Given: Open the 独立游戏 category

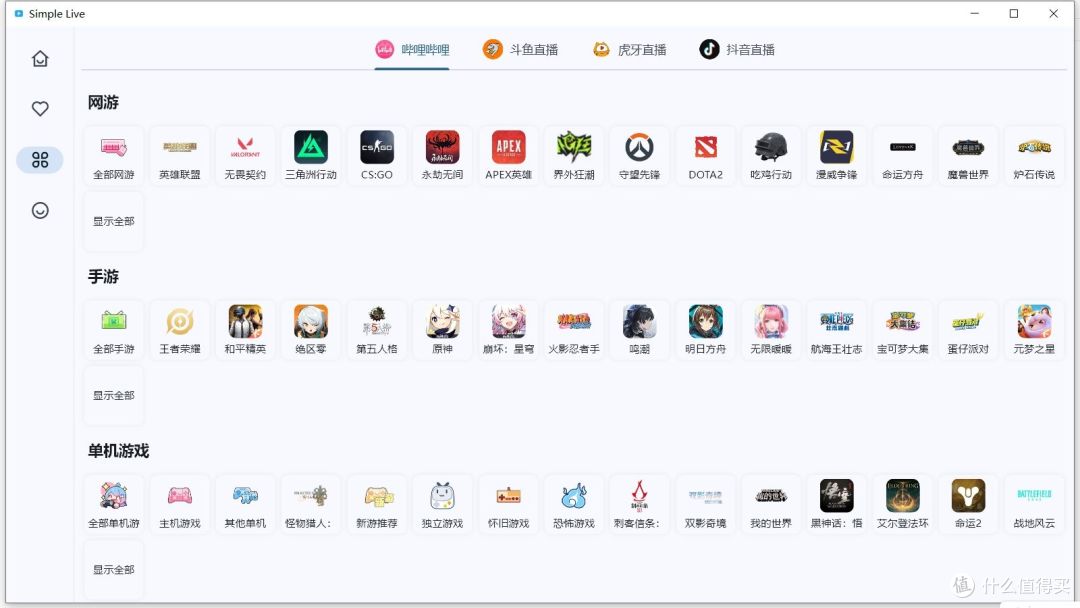Looking at the screenshot, I should point(442,504).
